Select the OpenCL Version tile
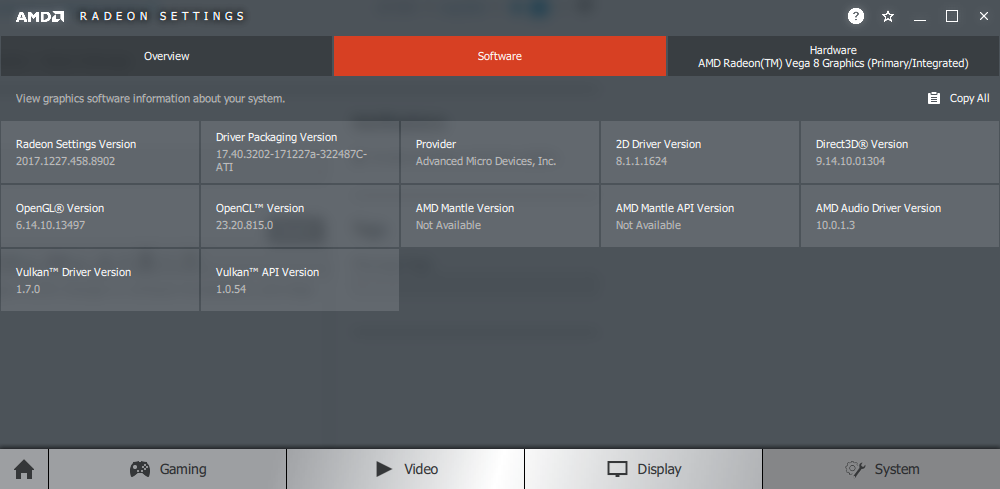 300,216
